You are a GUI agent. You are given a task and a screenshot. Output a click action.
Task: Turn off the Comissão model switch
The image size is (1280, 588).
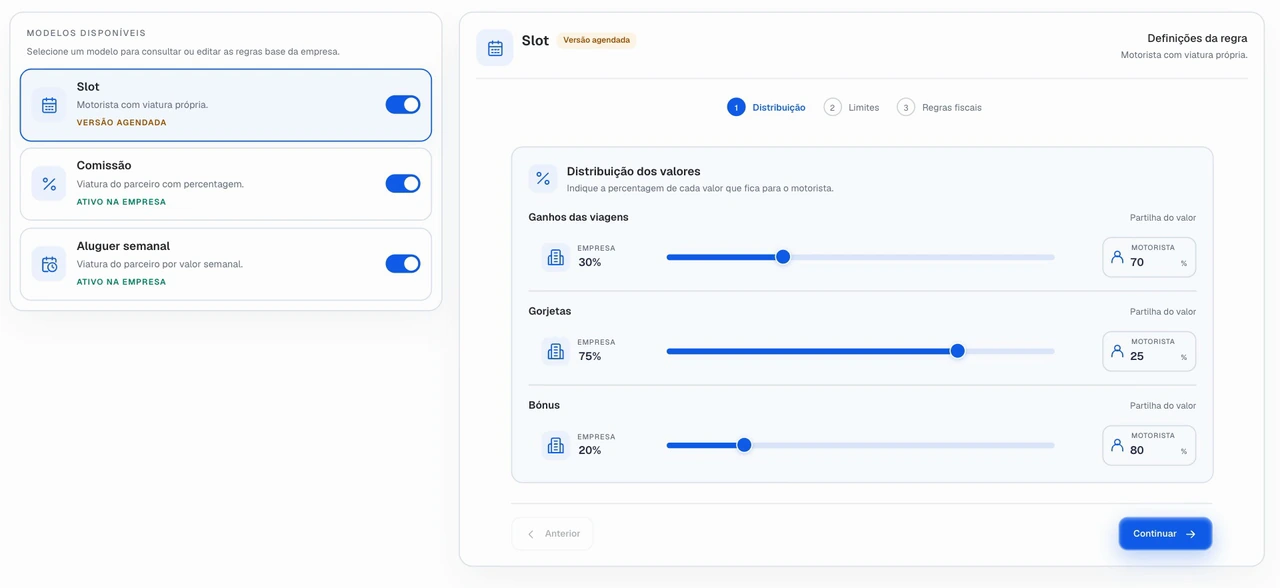(x=403, y=183)
